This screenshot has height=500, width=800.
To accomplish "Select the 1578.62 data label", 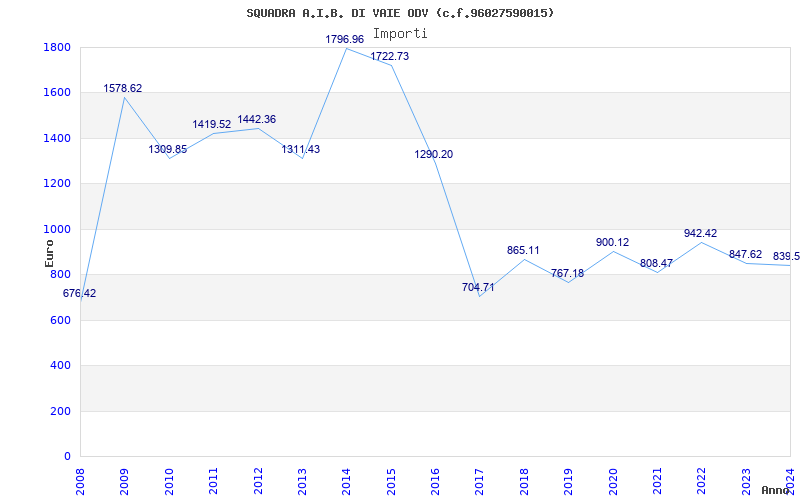I will point(122,88).
